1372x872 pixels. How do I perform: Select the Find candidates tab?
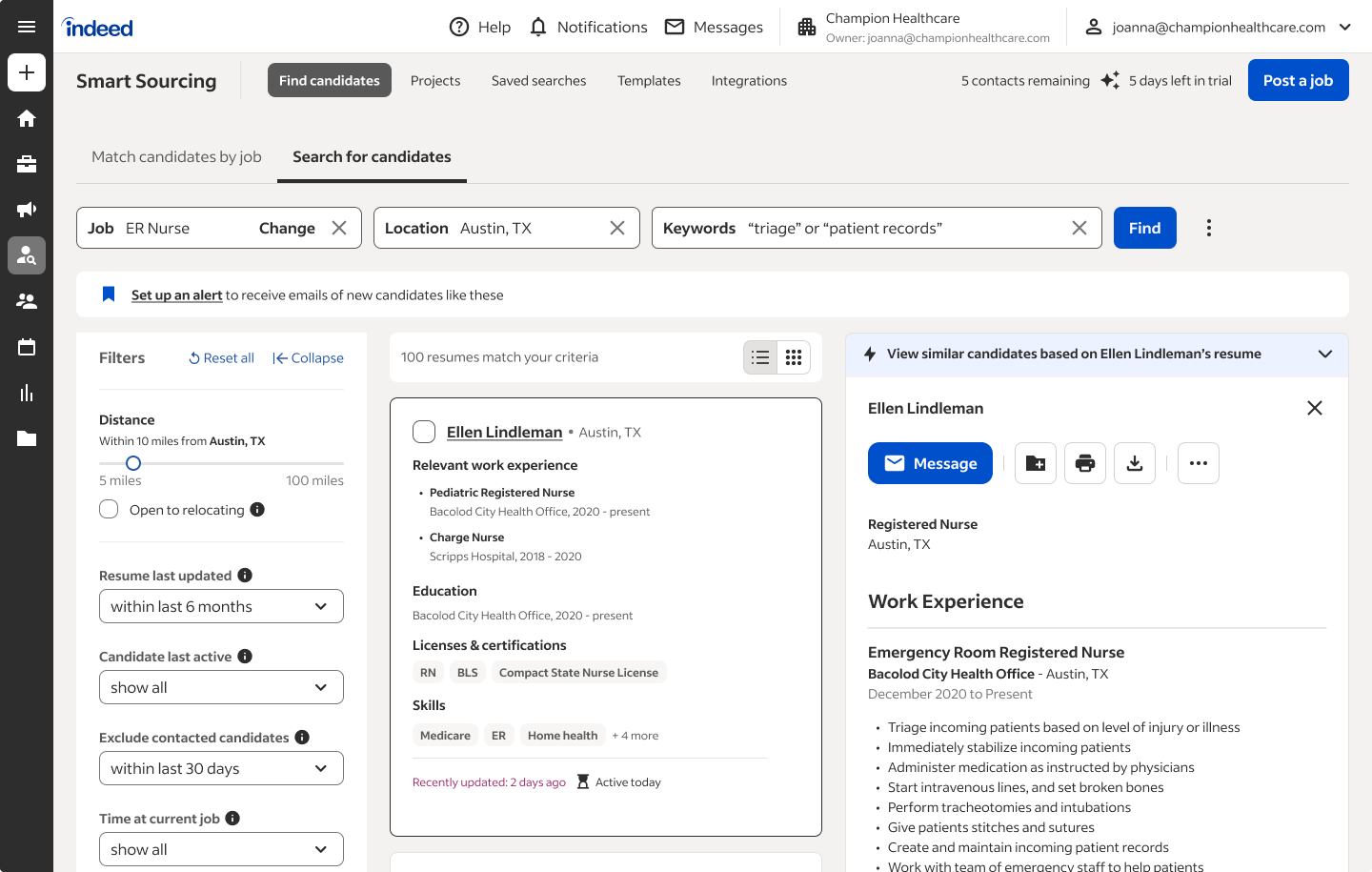point(330,81)
